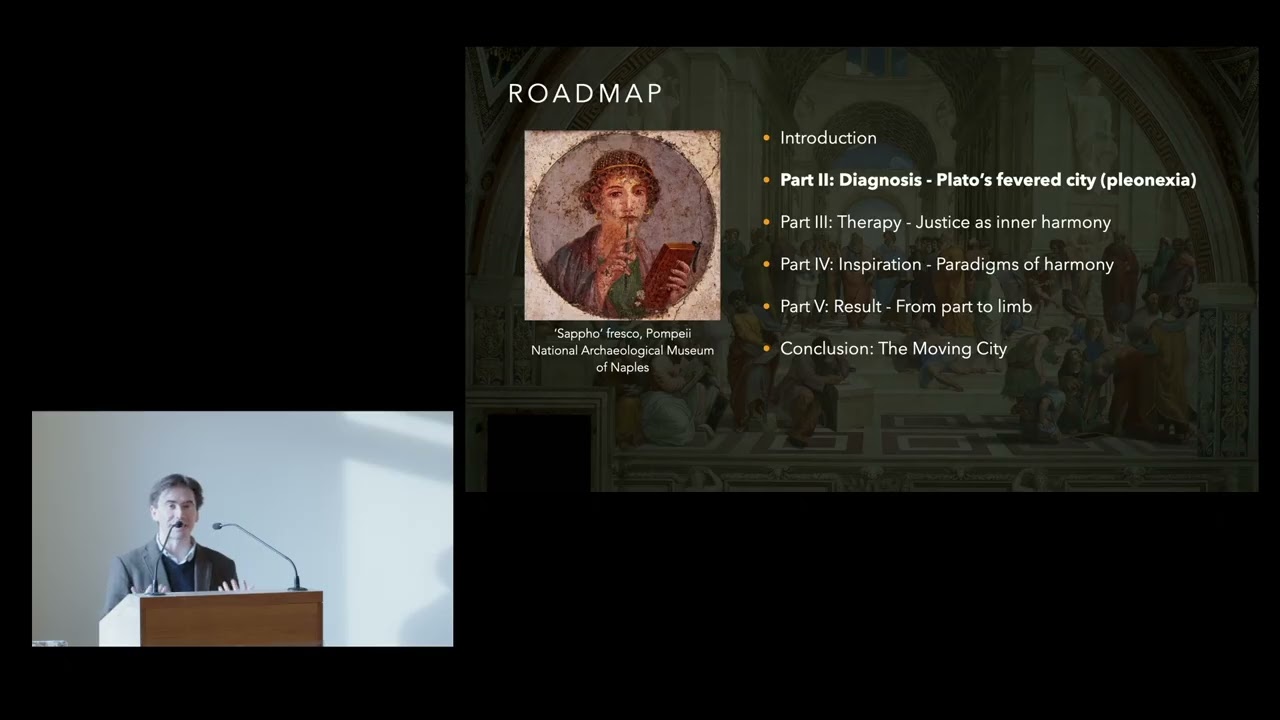Screen dimensions: 1280x720
Task: Click the ROADMAP slide title
Action: (x=585, y=94)
